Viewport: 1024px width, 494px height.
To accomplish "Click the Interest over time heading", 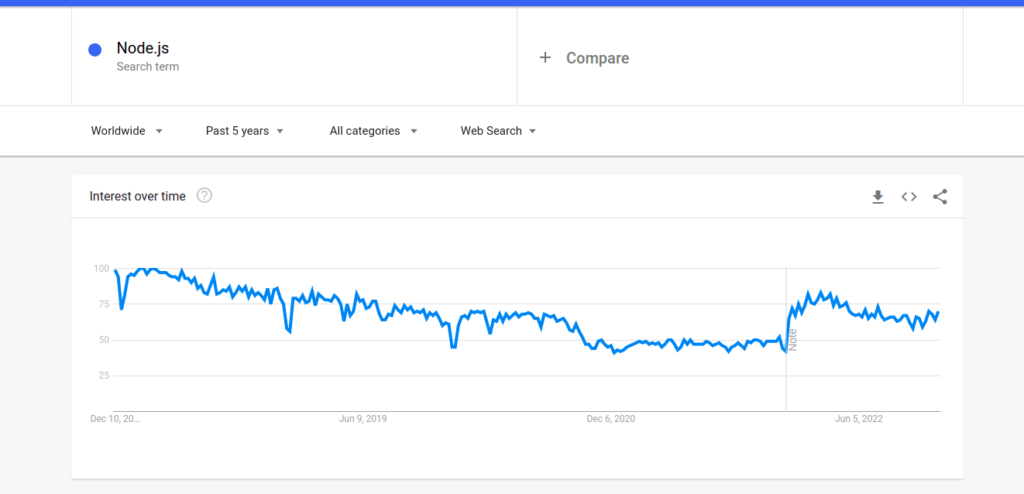I will tap(138, 197).
